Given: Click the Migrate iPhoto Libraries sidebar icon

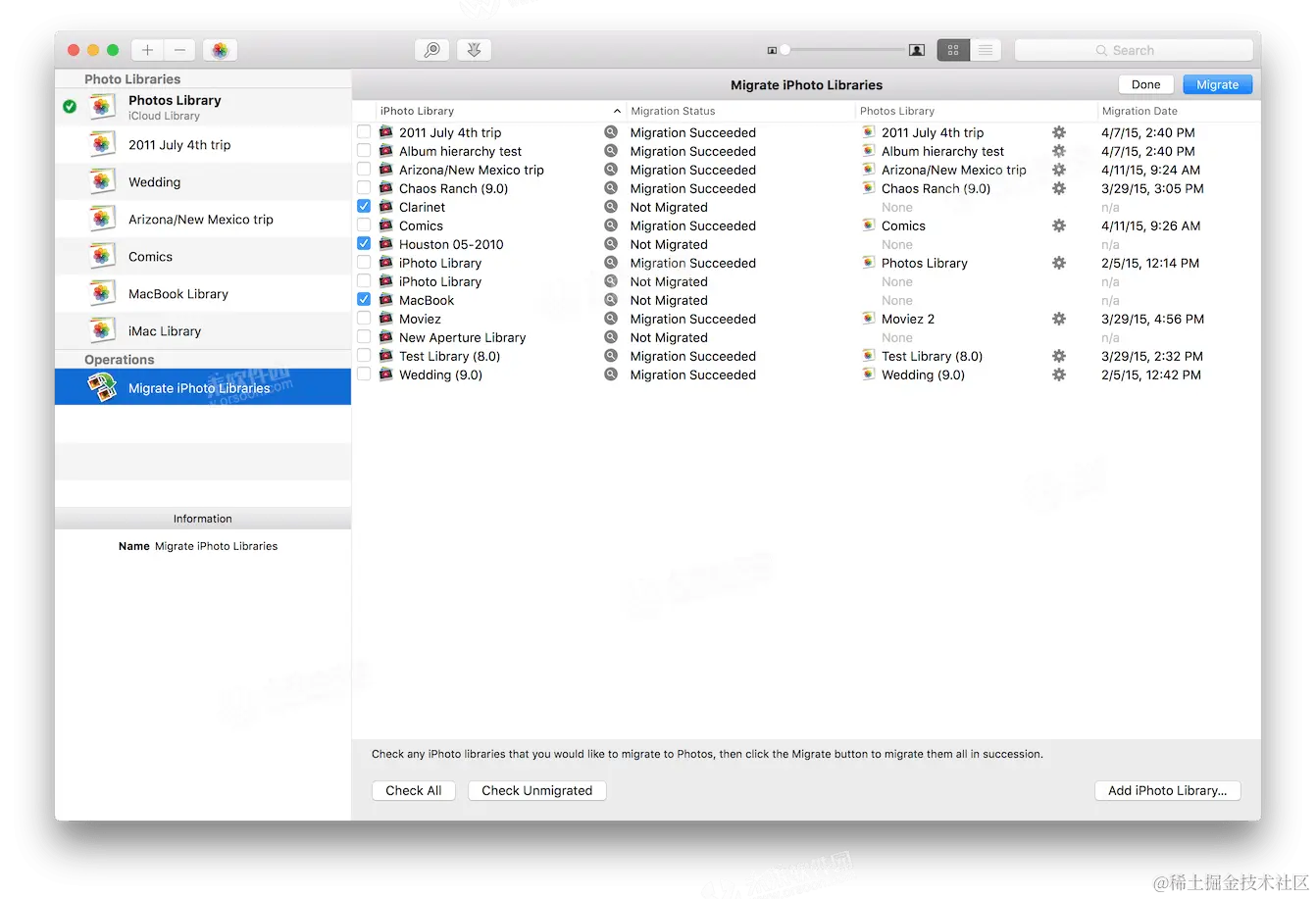Looking at the screenshot, I should click(x=103, y=388).
